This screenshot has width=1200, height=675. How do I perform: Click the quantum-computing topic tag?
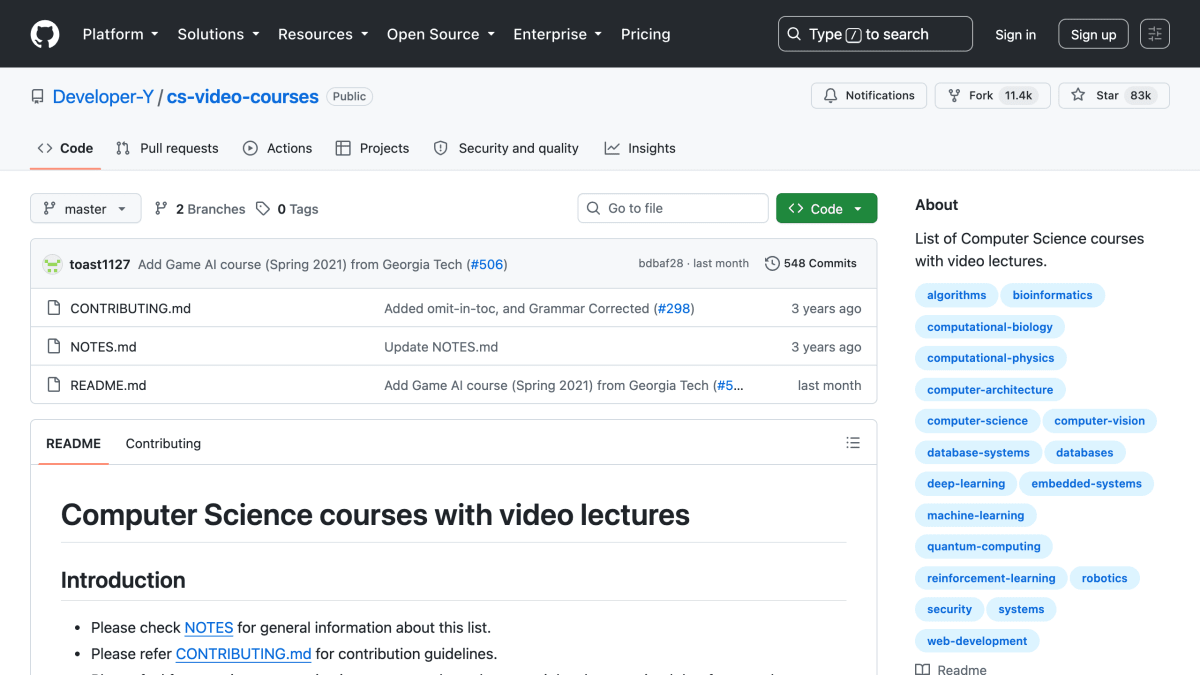click(983, 546)
